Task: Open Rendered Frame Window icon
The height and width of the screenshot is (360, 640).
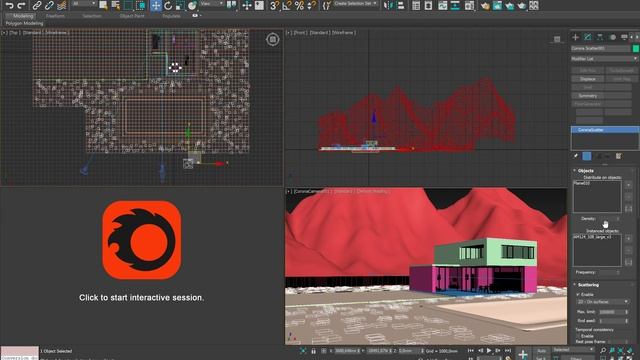Action: point(497,5)
